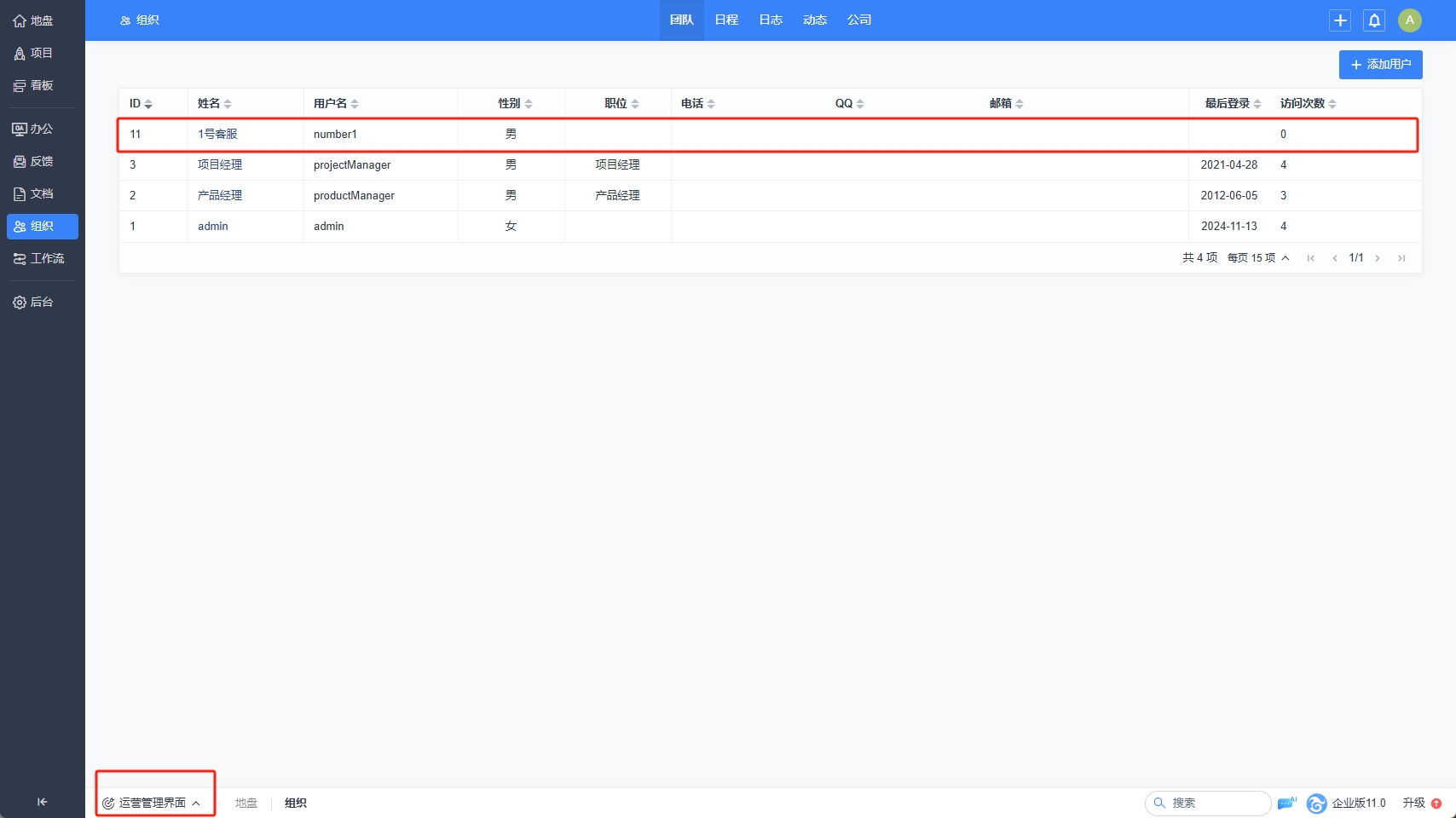Open the 每页 15 项 page size dropdown
This screenshot has width=1456, height=818.
point(1257,258)
